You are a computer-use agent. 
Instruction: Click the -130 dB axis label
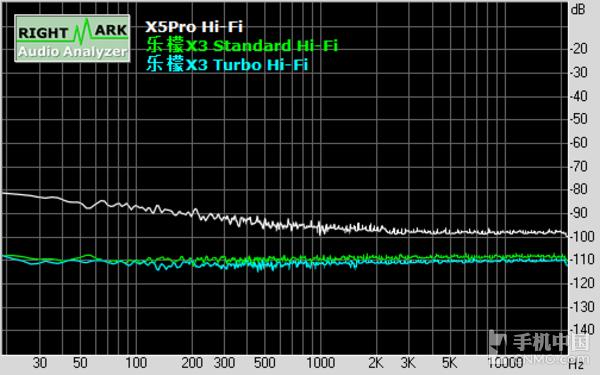pos(582,307)
